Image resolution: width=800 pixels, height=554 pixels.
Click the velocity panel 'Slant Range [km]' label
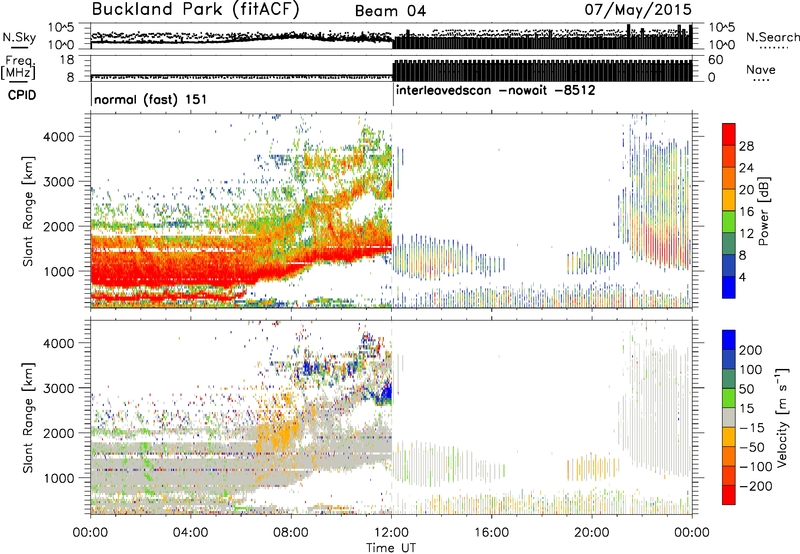click(x=29, y=417)
